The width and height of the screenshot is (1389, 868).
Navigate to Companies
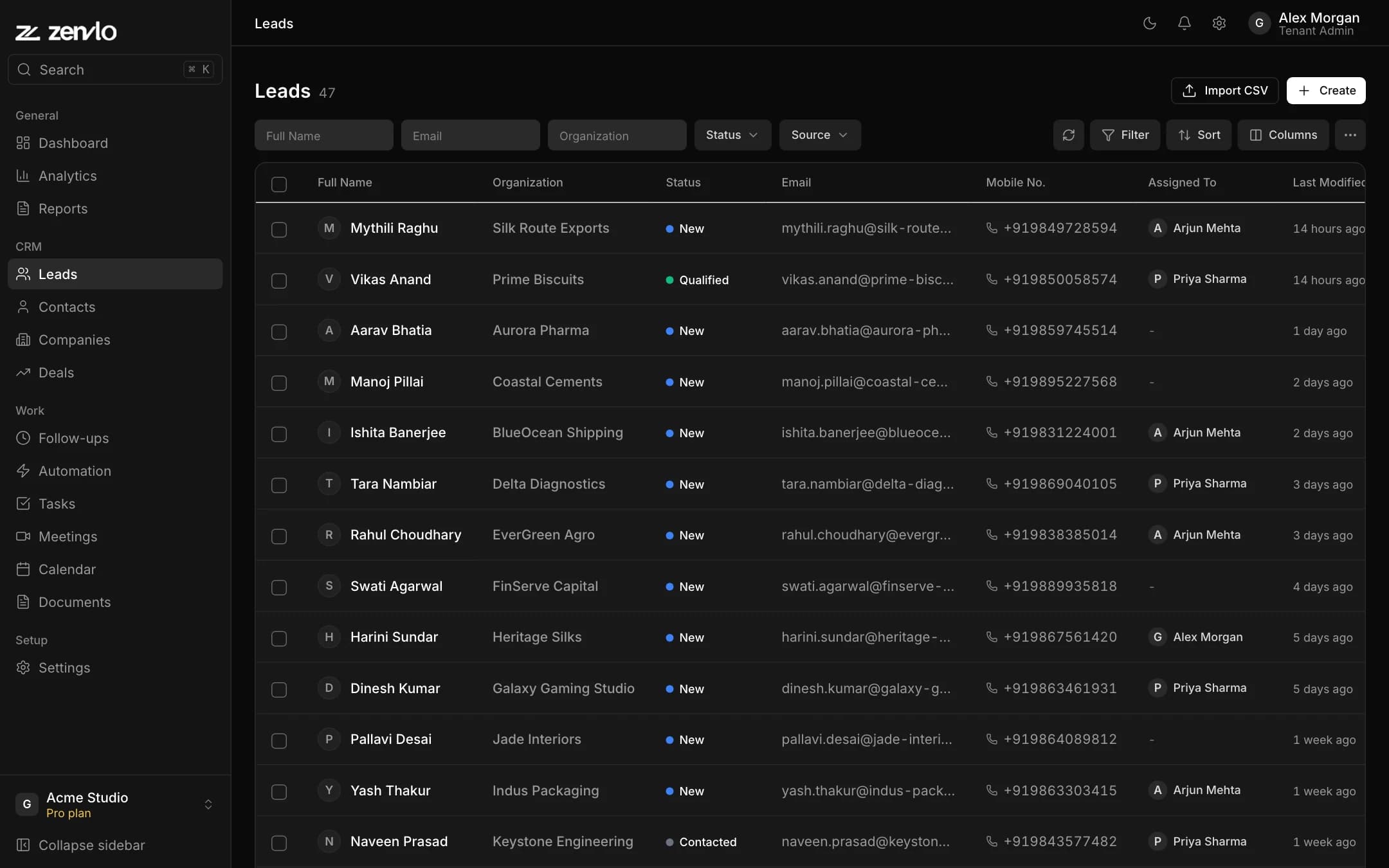[x=115, y=339]
